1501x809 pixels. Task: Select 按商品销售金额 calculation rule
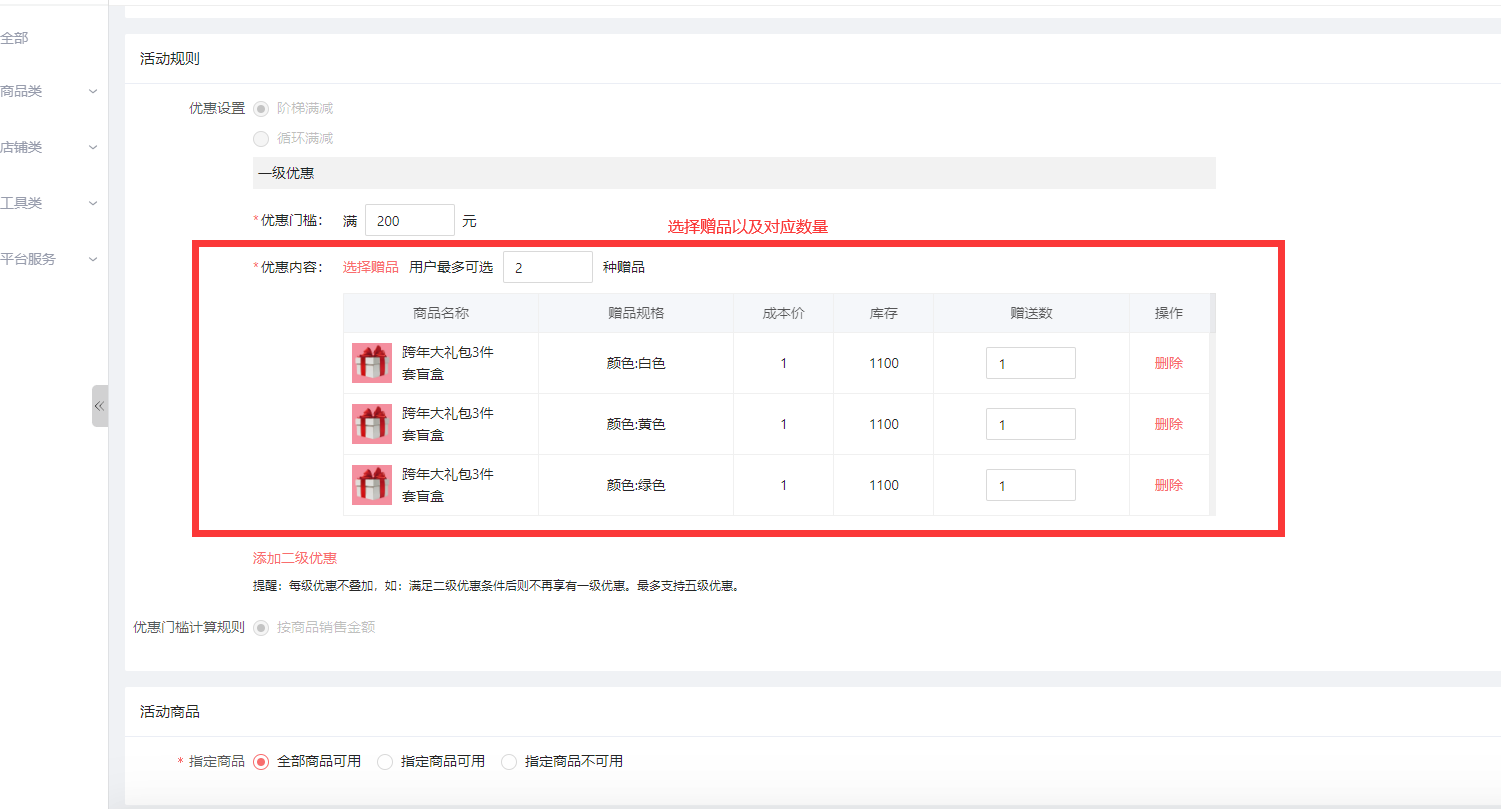pyautogui.click(x=261, y=627)
